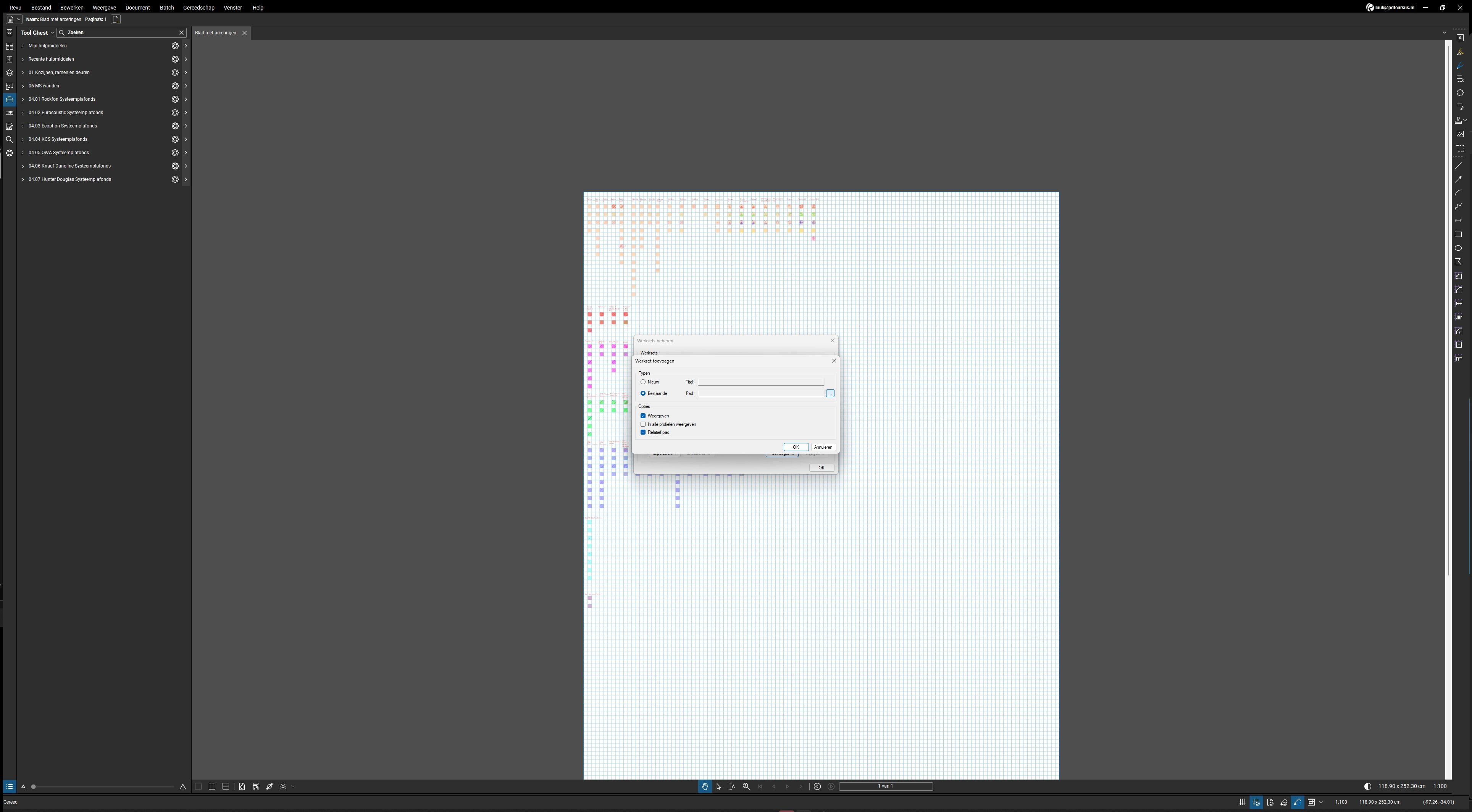The image size is (1472, 812).
Task: Activate the Pan hand tool
Action: pos(705,786)
